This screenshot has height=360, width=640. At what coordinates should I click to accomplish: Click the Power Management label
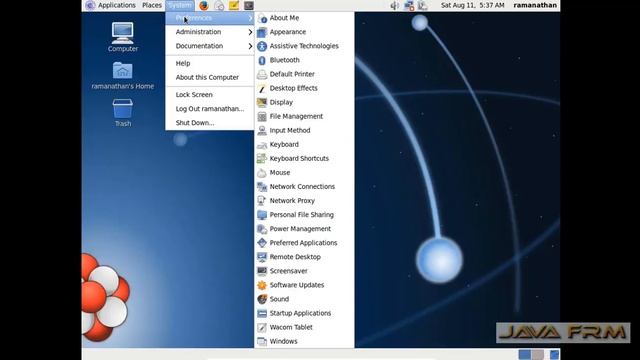[x=300, y=229]
